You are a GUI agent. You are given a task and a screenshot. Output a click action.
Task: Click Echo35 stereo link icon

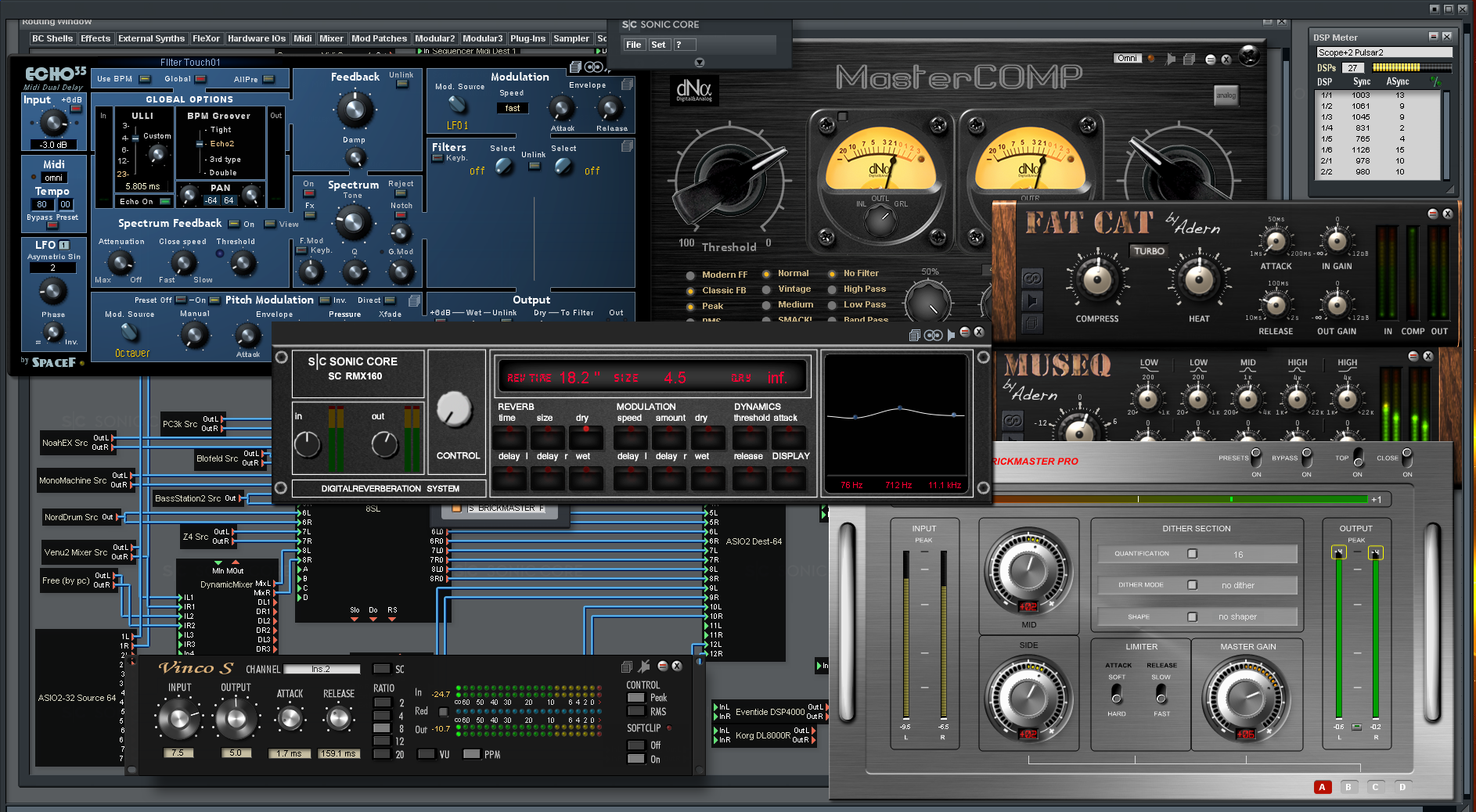(594, 67)
